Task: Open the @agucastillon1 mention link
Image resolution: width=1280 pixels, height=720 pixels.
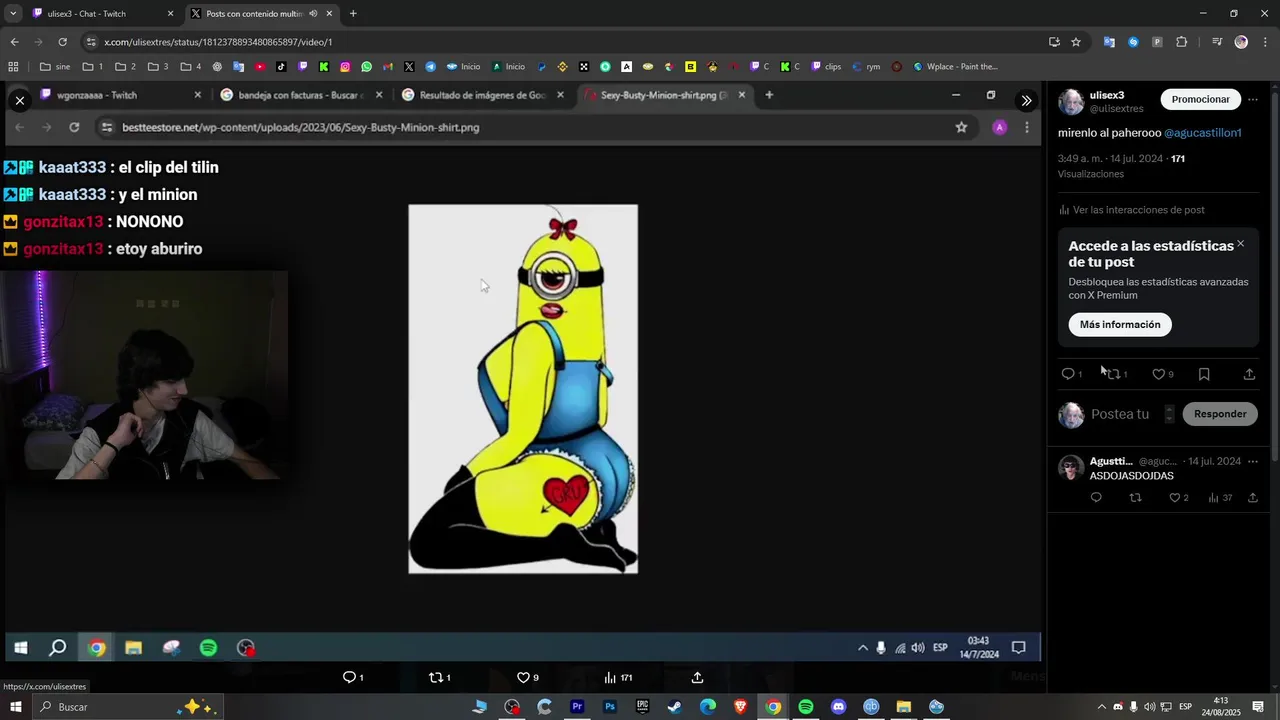Action: tap(1203, 133)
